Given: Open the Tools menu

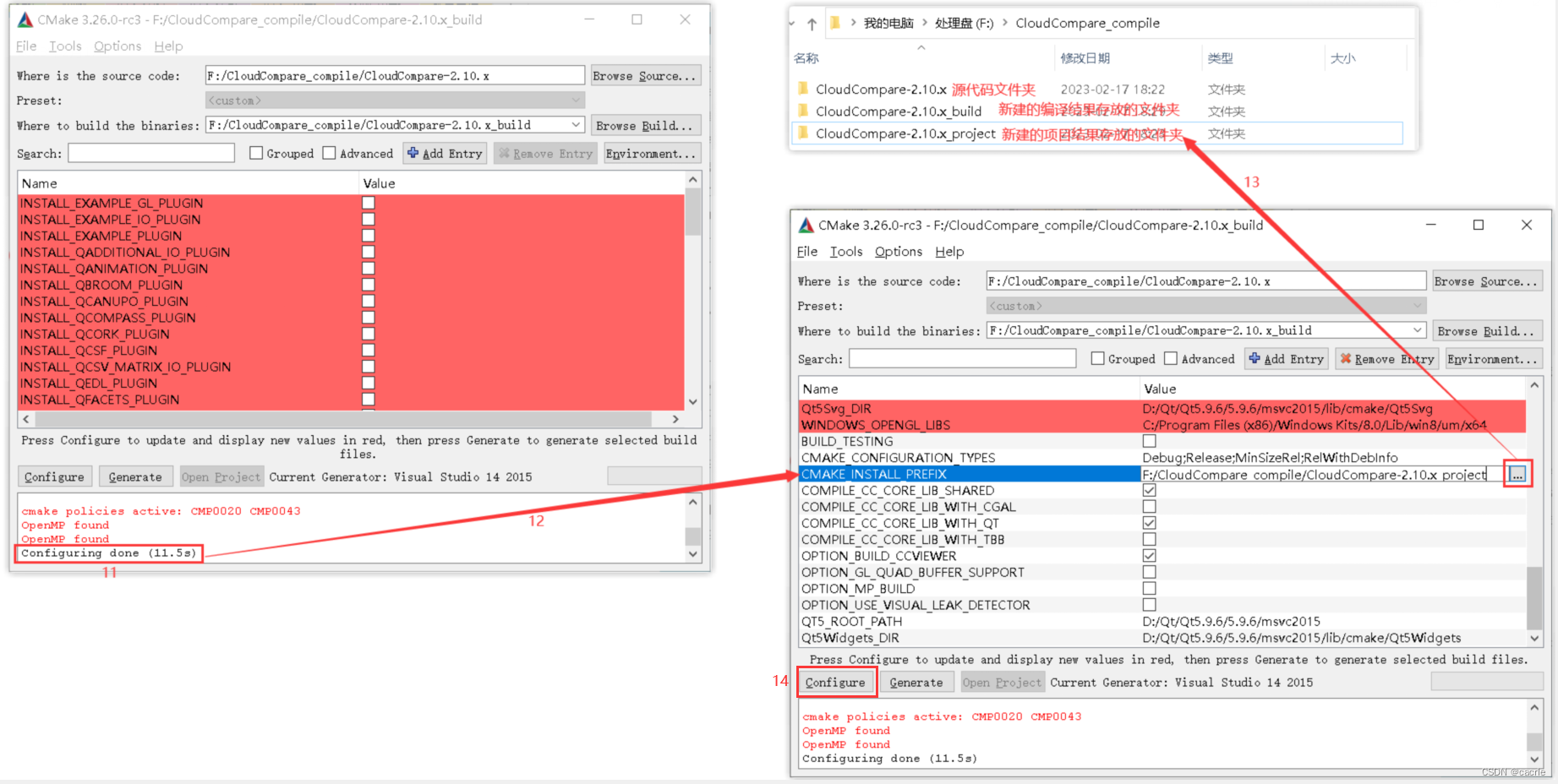Looking at the screenshot, I should click(65, 46).
